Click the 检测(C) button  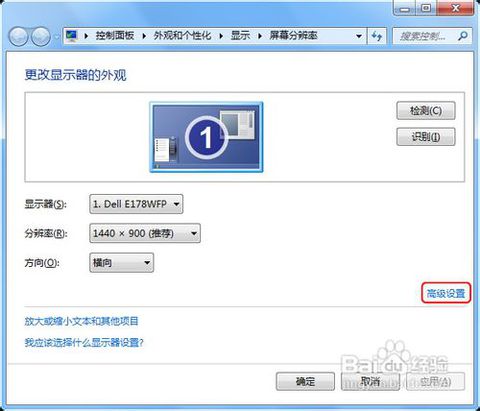click(x=426, y=110)
